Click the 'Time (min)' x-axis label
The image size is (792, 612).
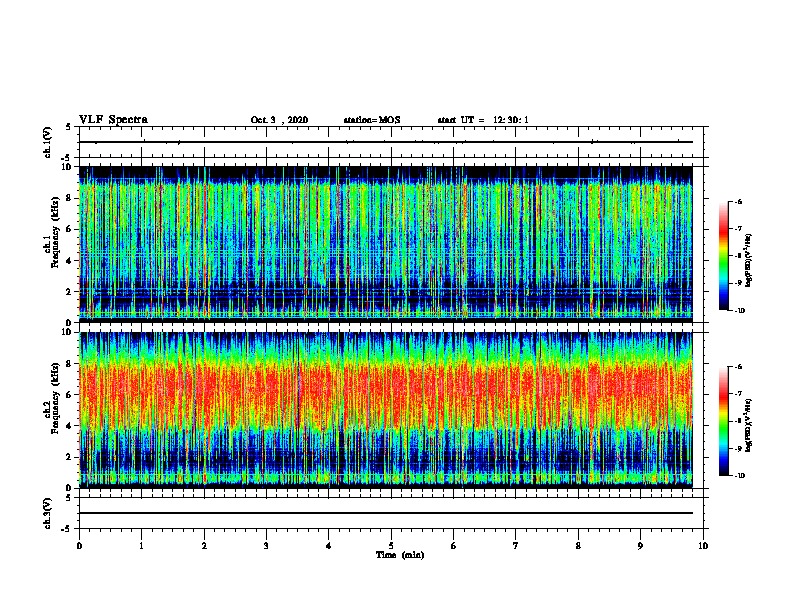pyautogui.click(x=400, y=555)
